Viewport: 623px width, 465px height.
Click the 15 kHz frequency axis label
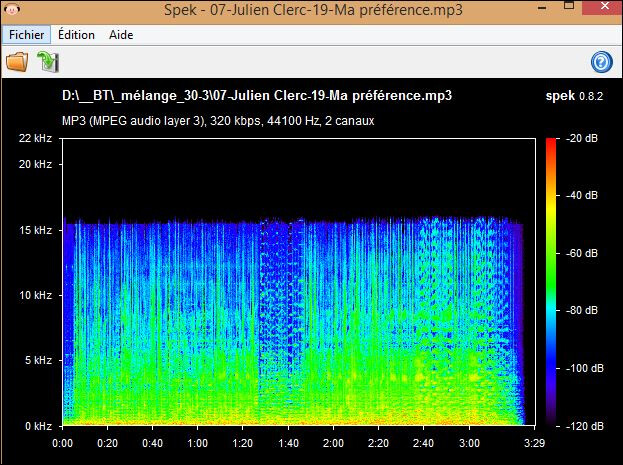pyautogui.click(x=35, y=230)
